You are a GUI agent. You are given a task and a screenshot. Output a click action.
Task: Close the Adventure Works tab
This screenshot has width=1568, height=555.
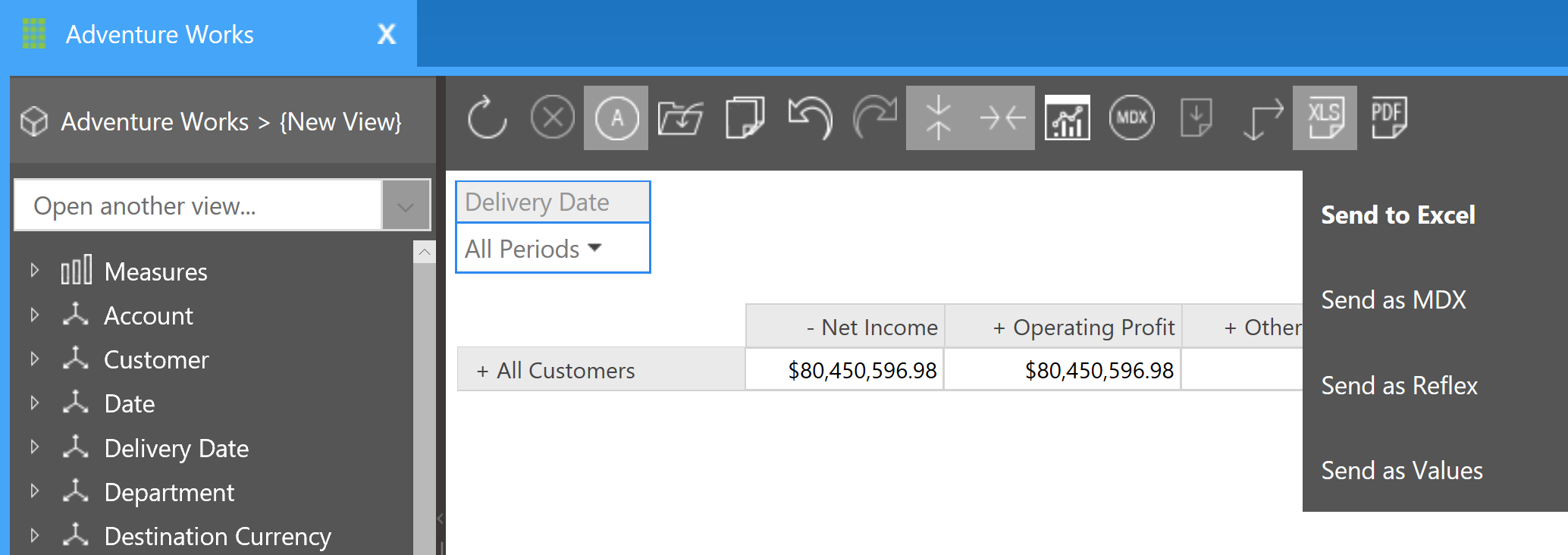387,33
